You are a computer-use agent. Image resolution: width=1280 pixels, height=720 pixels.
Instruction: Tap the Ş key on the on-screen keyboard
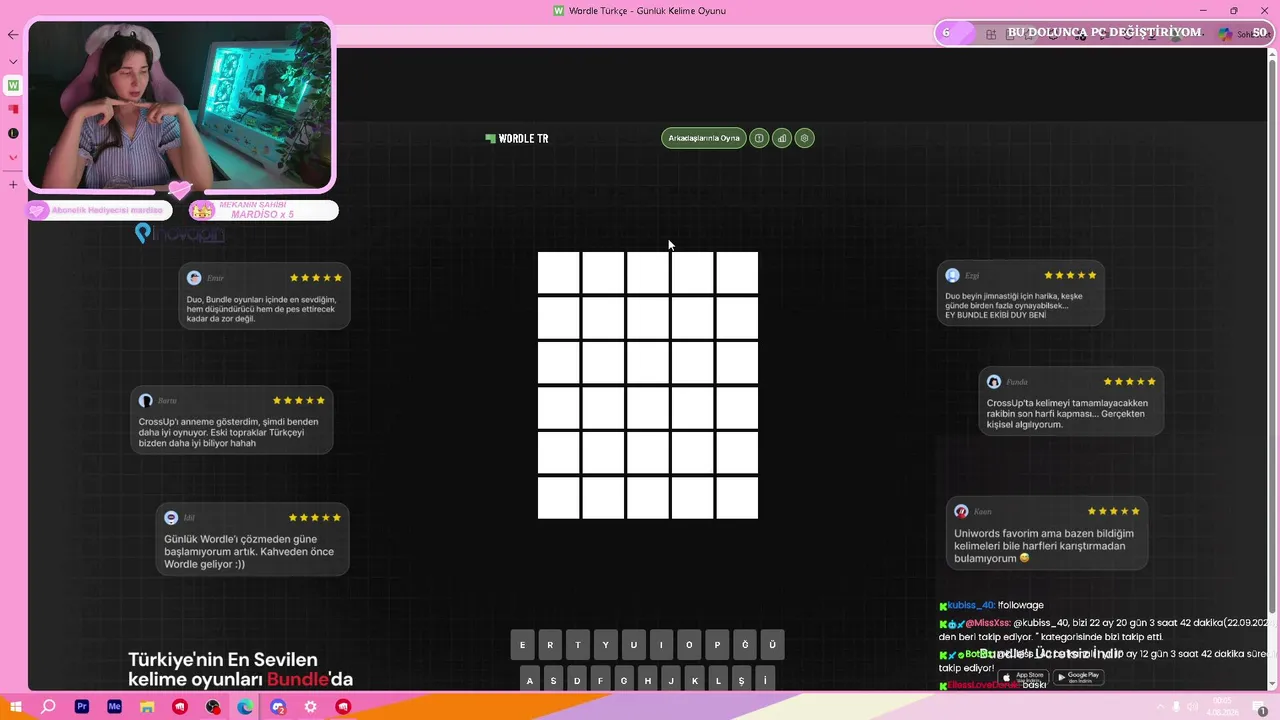coord(742,678)
